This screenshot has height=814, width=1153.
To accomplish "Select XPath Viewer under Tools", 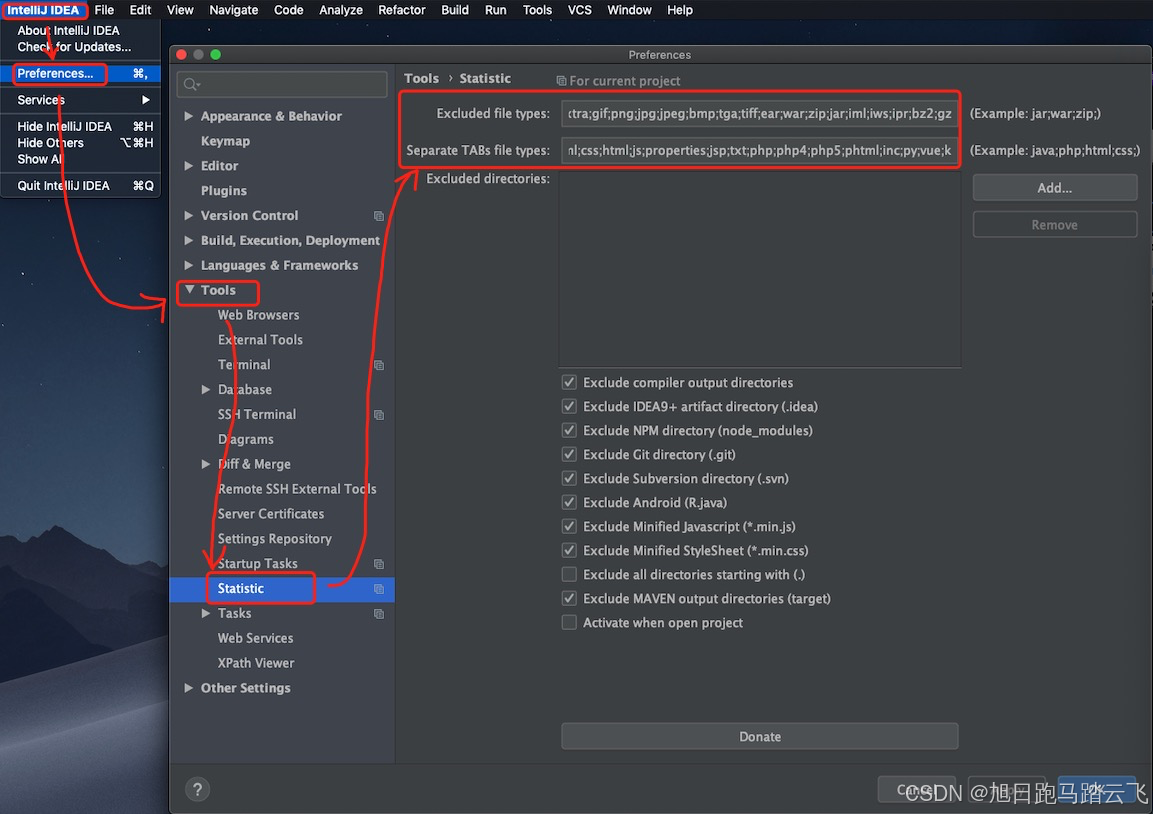I will [256, 663].
